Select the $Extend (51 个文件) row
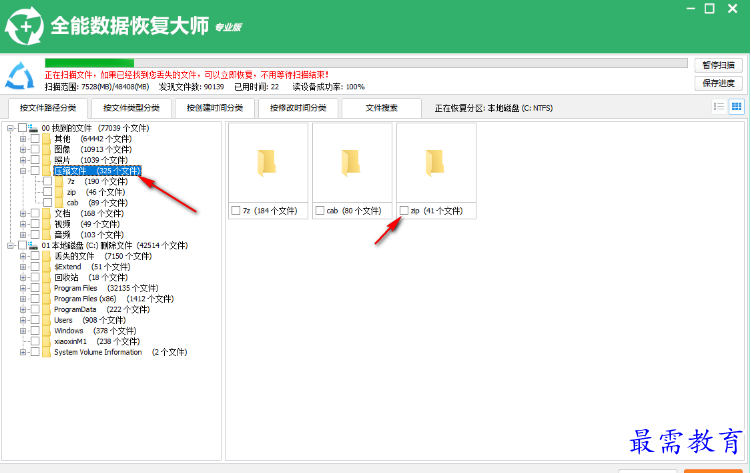Image resolution: width=751 pixels, height=473 pixels. coord(92,267)
